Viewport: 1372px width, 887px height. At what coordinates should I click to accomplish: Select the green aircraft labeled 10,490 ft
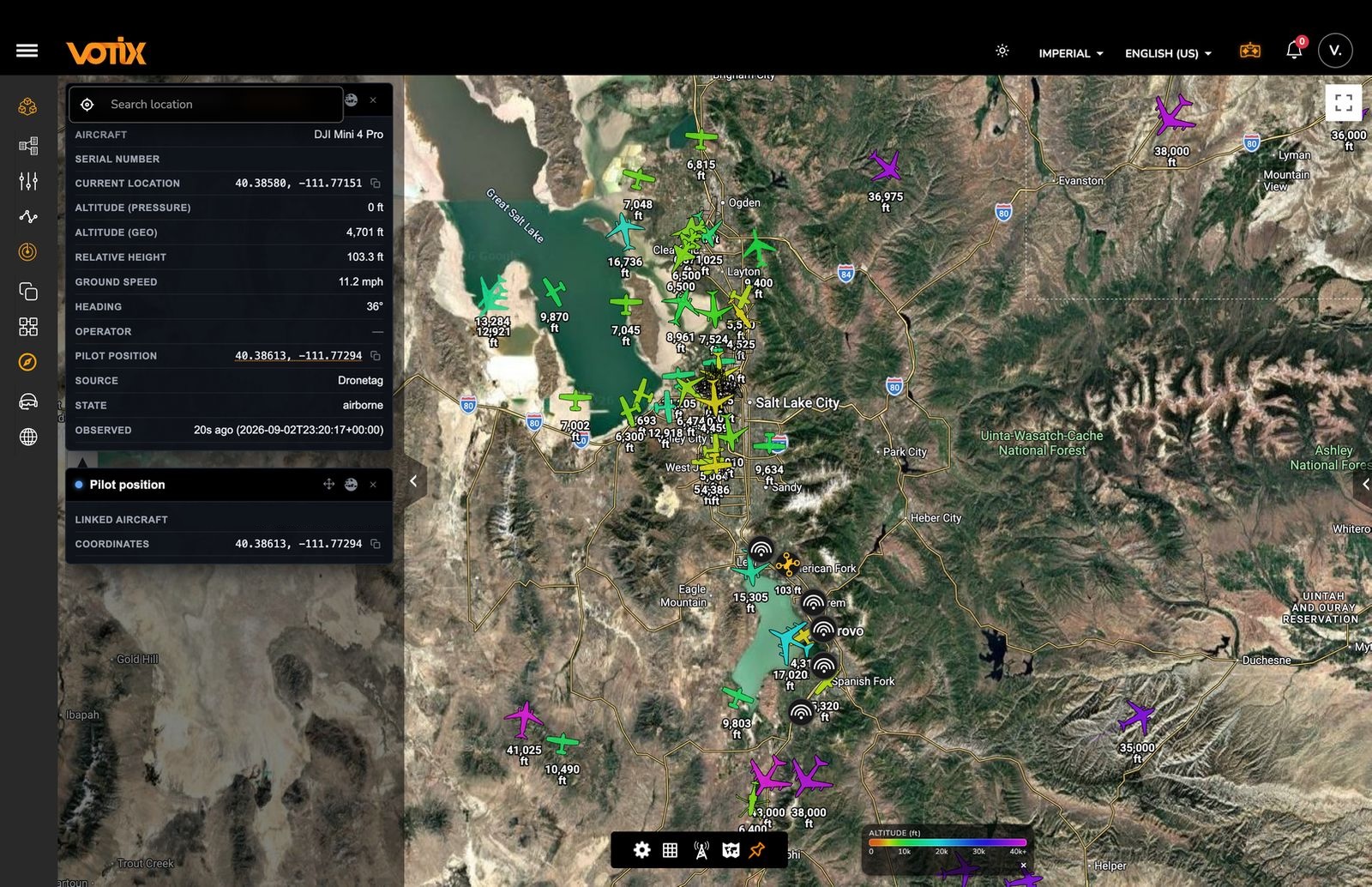pos(563,743)
